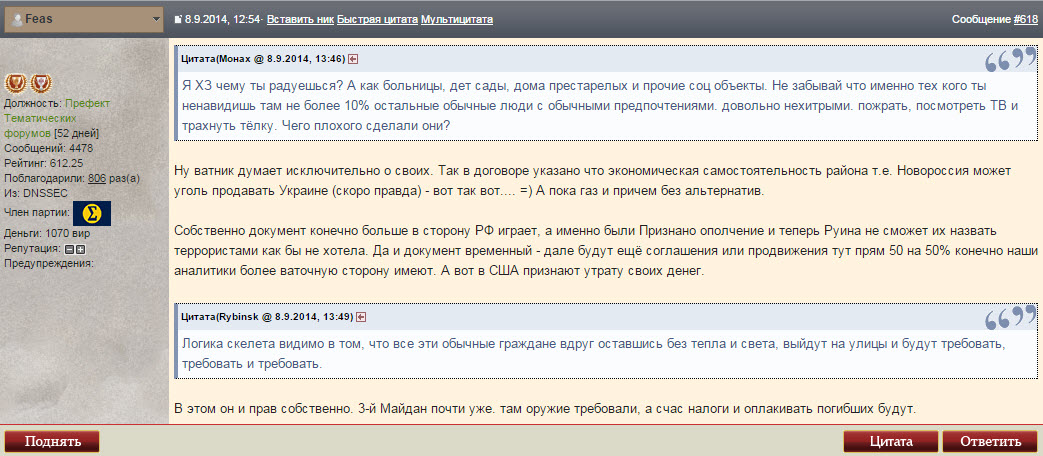The height and width of the screenshot is (456, 1043).
Task: Click the Ответить button
Action: point(990,441)
